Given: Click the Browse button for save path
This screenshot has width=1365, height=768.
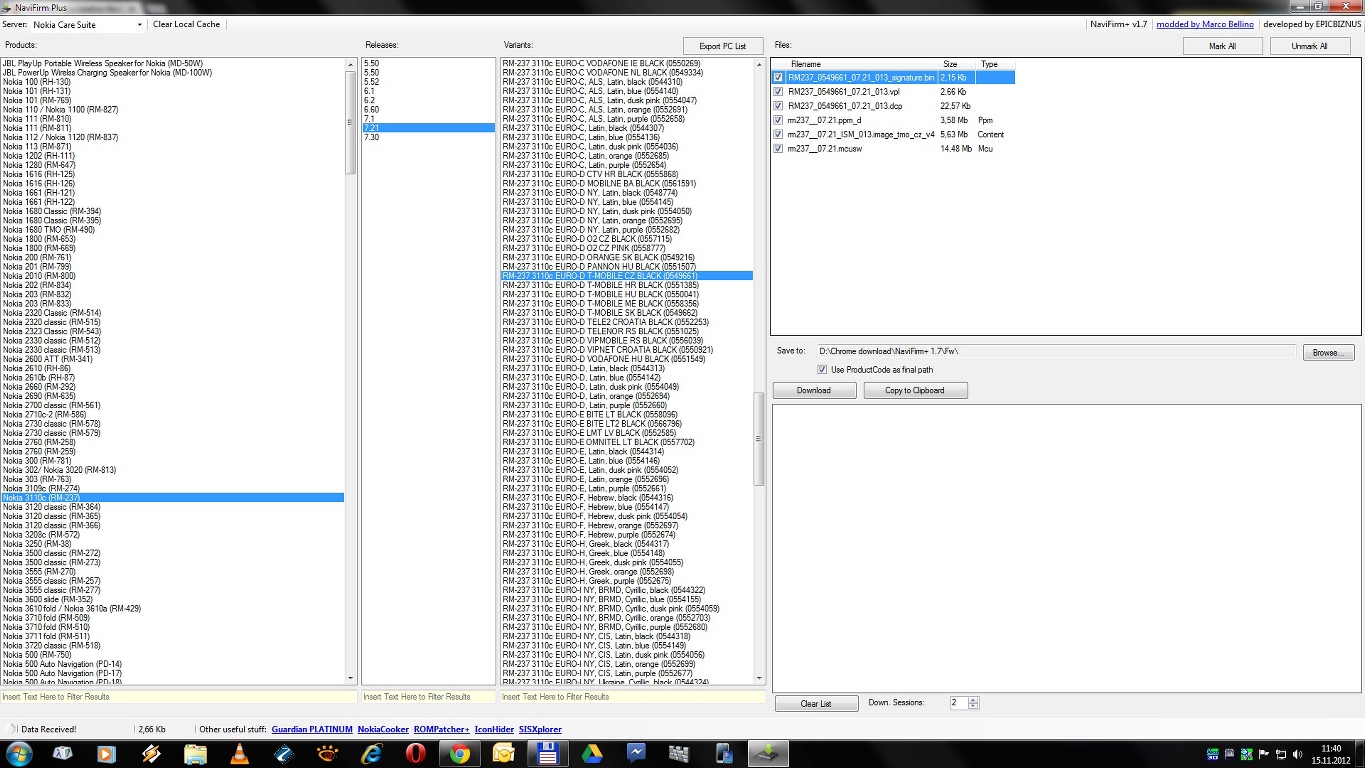Looking at the screenshot, I should pos(1329,352).
